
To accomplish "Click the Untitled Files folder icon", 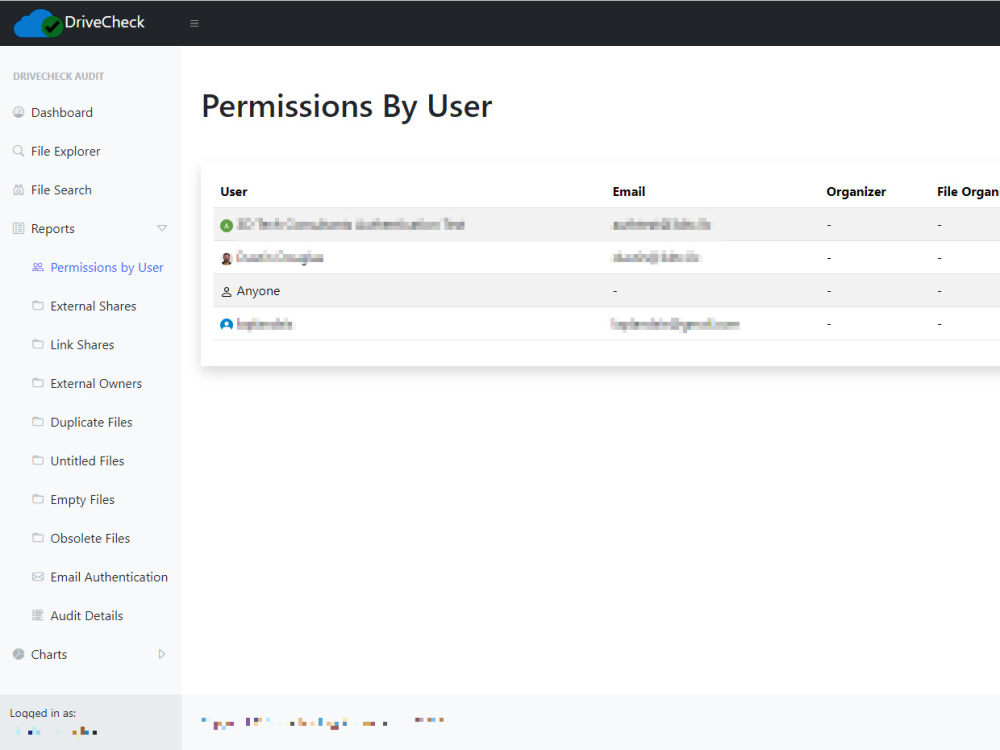I will tap(38, 460).
